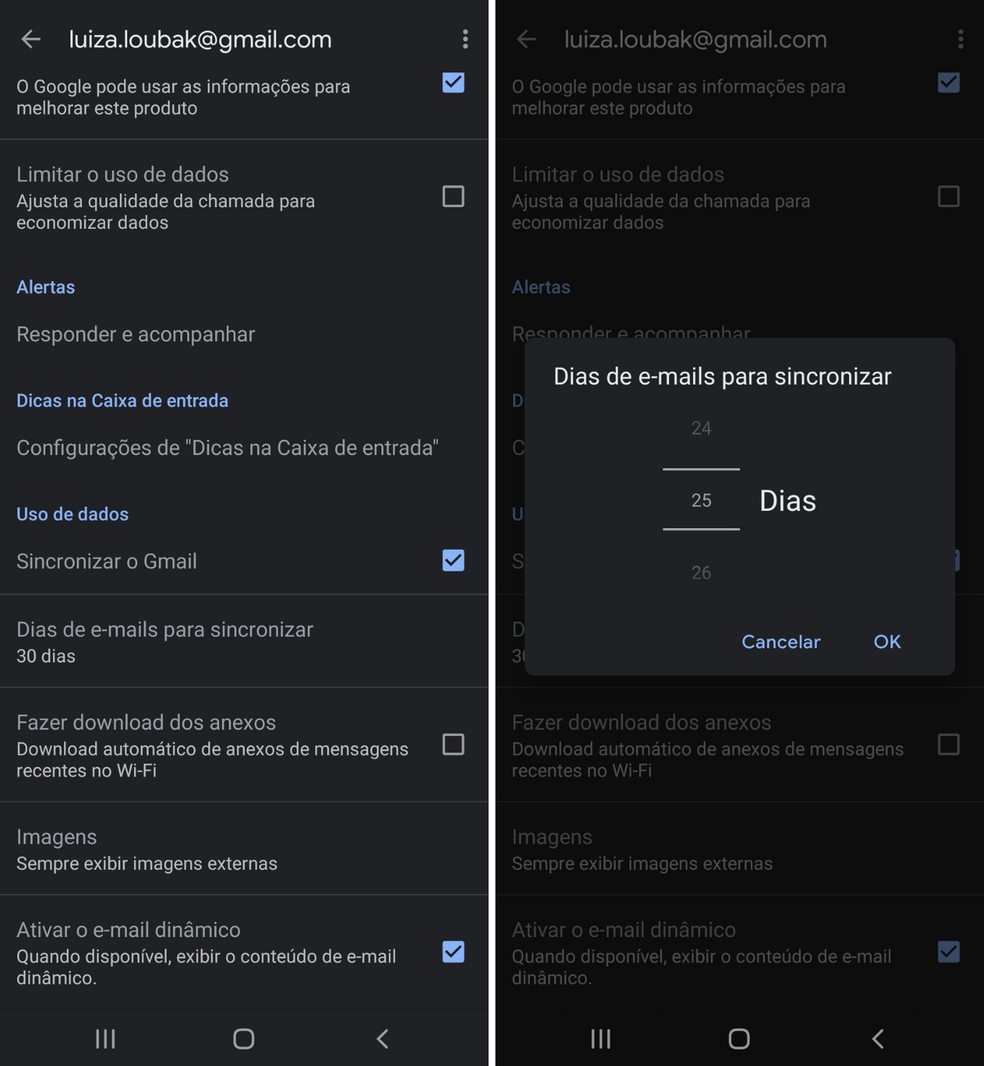
Task: Click Cancelar in the sync days dialog
Action: [781, 642]
